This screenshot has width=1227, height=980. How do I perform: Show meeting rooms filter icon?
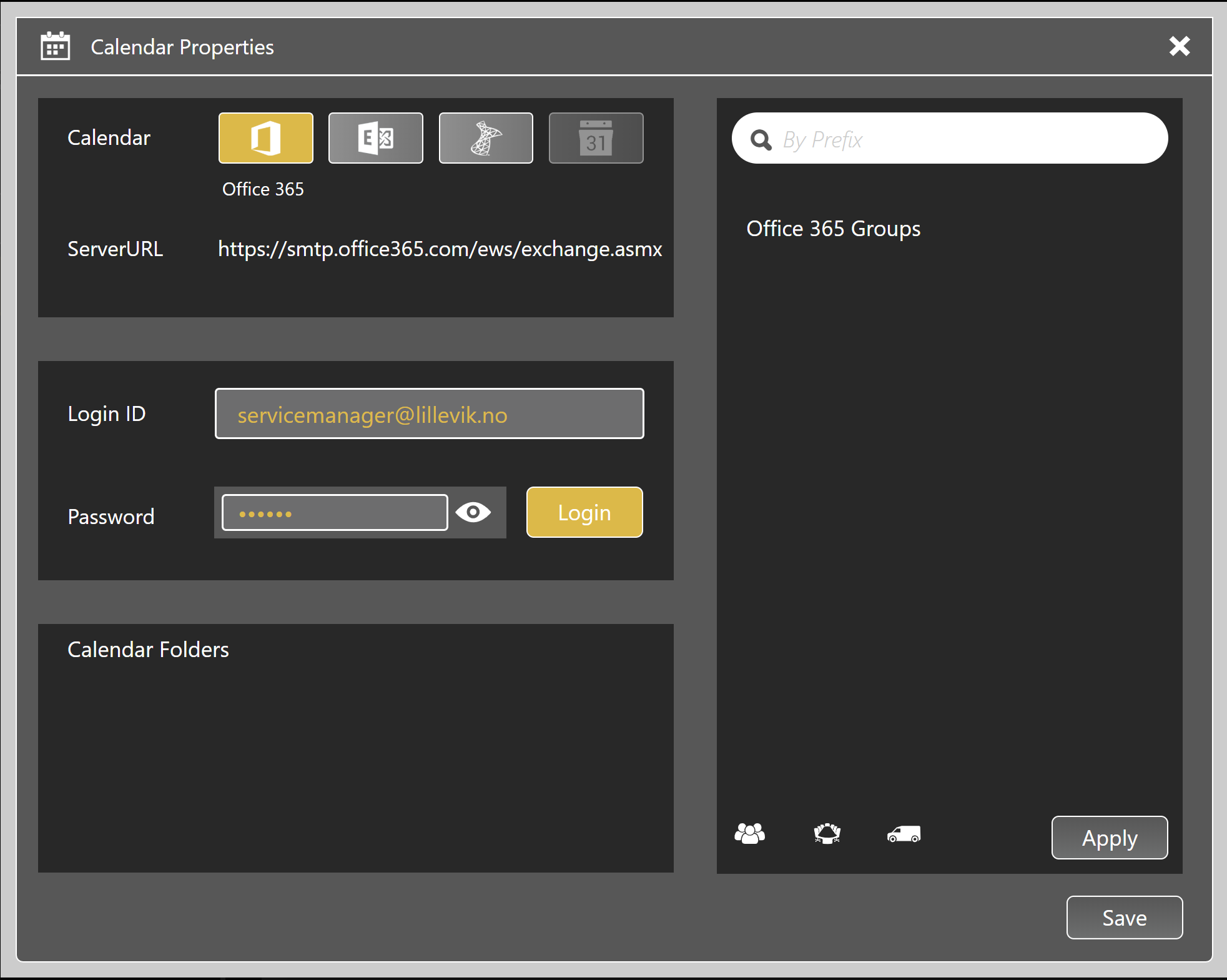click(x=827, y=834)
